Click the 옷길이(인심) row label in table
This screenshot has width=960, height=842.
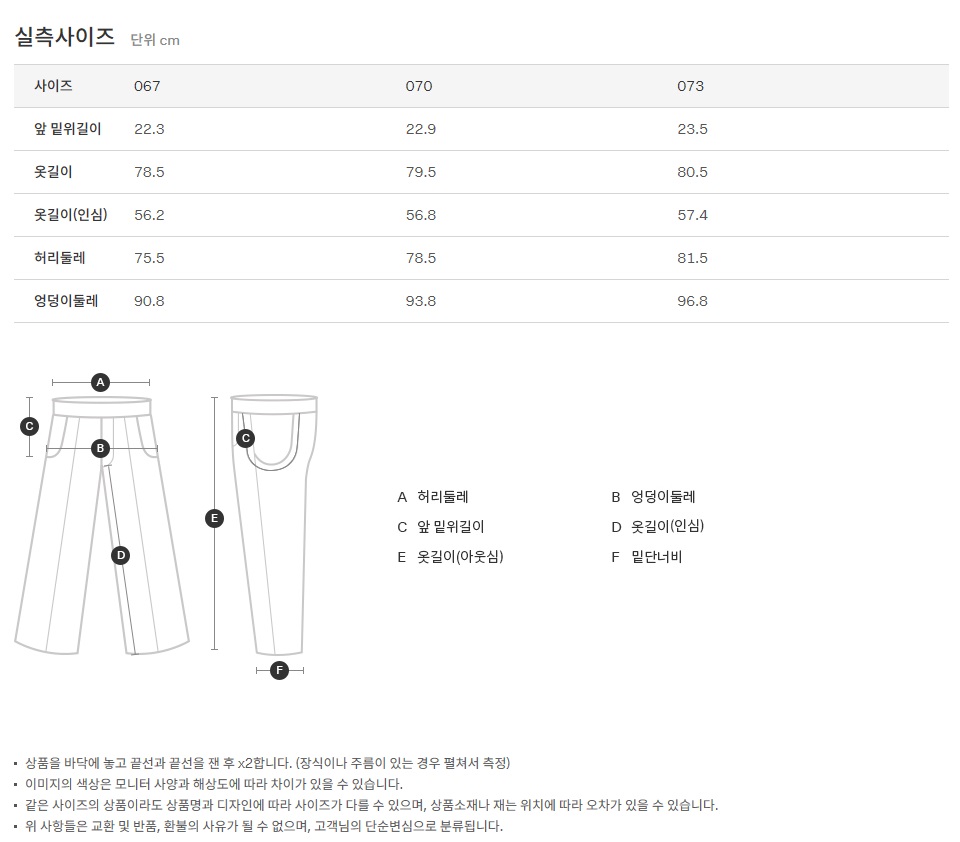(x=71, y=215)
